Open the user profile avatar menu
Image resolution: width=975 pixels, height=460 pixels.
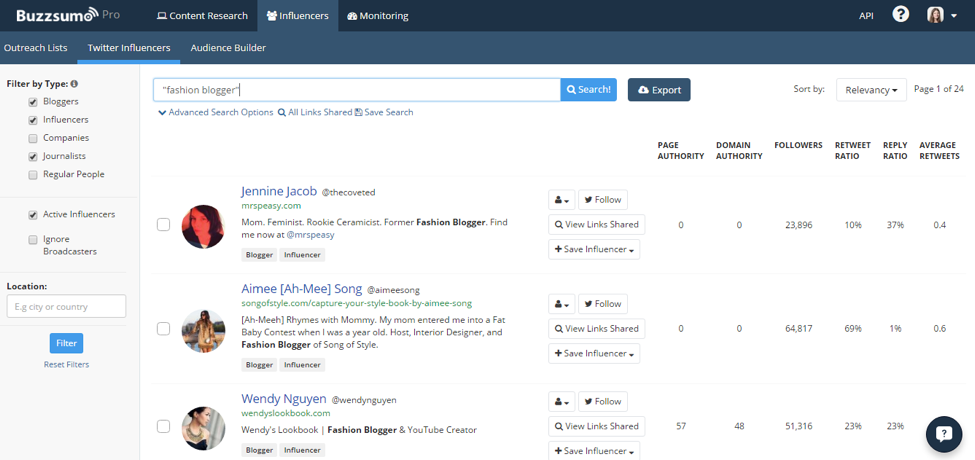(x=941, y=16)
